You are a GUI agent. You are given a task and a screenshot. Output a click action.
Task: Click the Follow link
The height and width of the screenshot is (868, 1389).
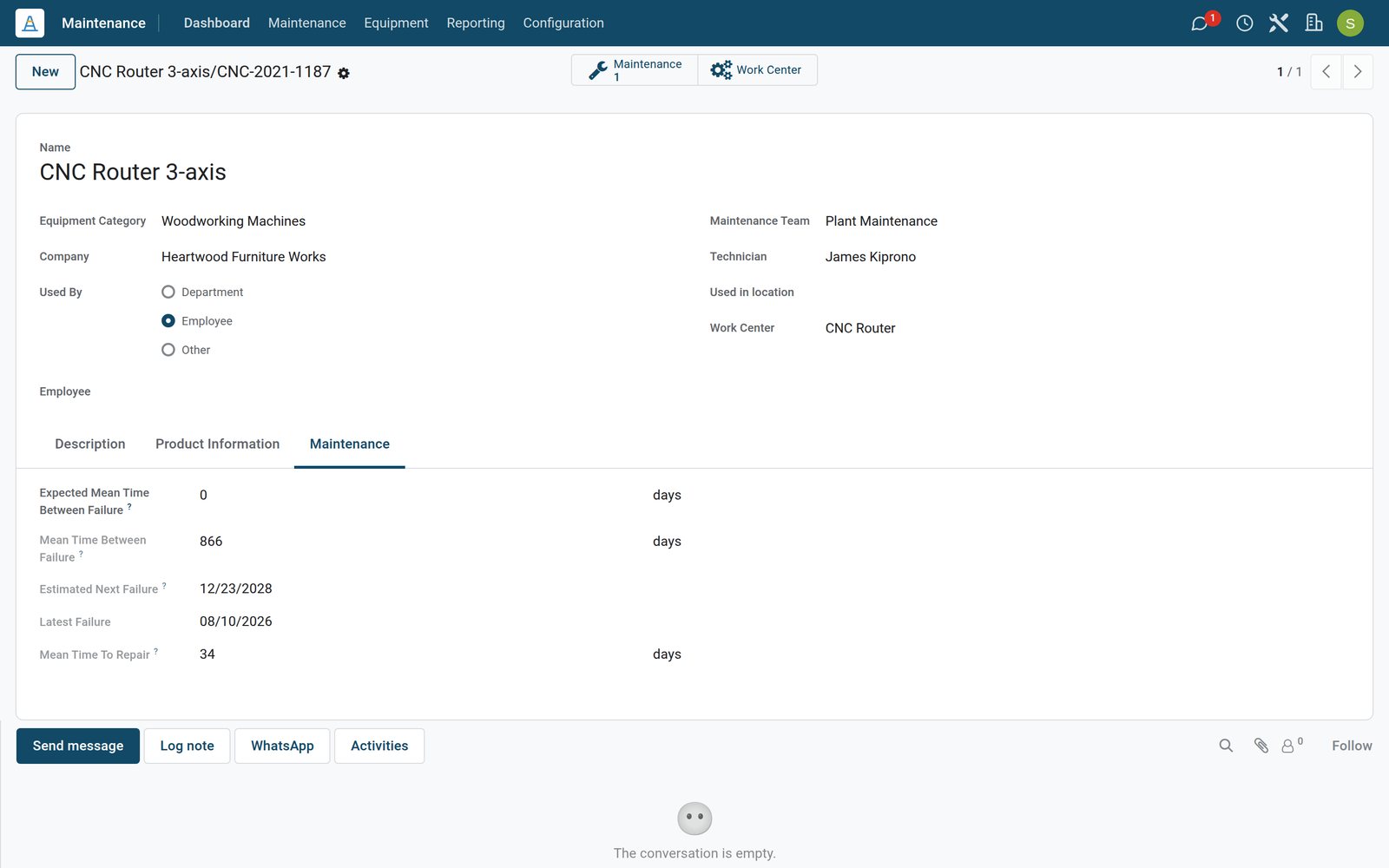click(1352, 746)
